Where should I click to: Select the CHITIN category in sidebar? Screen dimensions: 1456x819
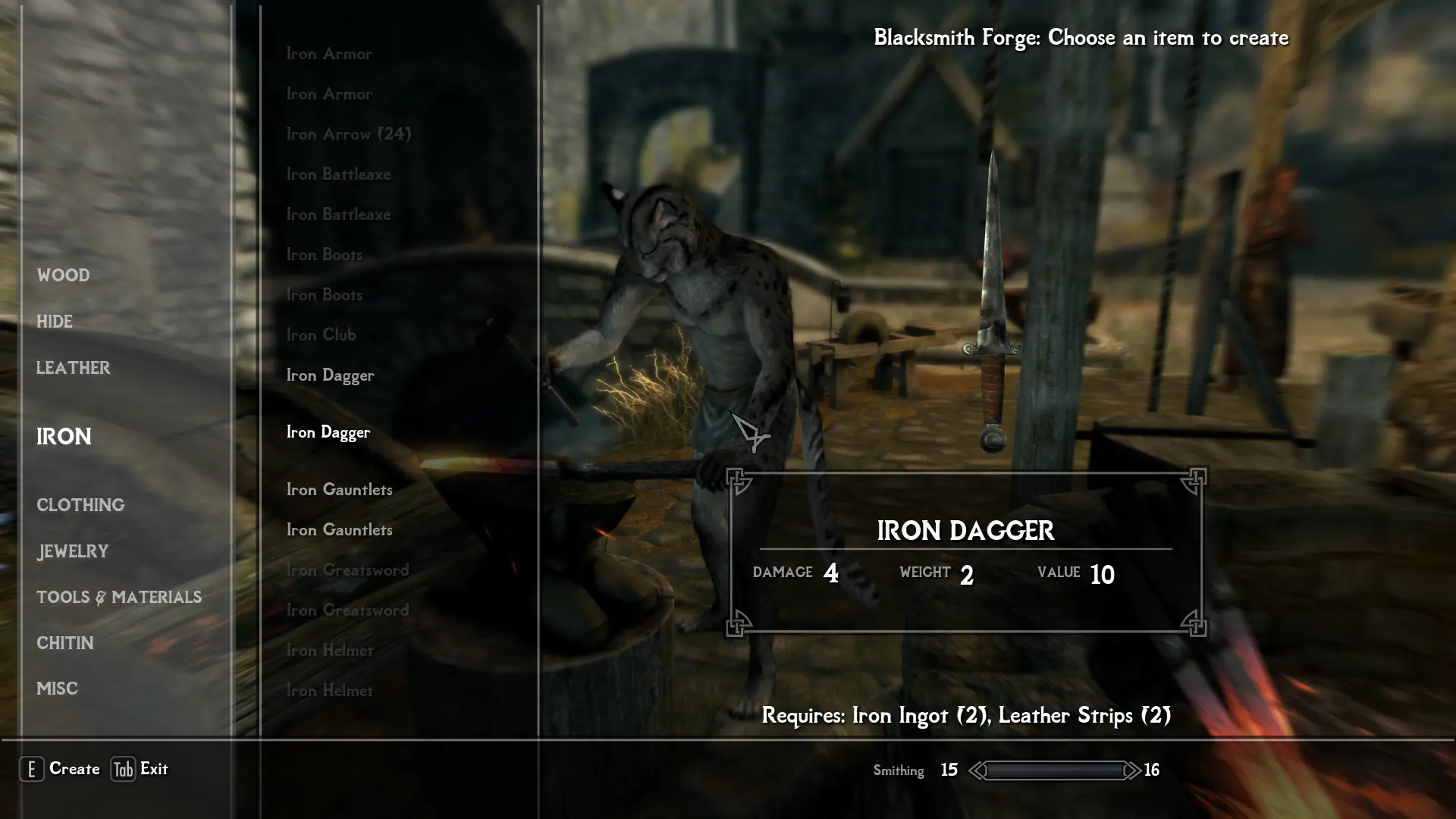pyautogui.click(x=65, y=643)
